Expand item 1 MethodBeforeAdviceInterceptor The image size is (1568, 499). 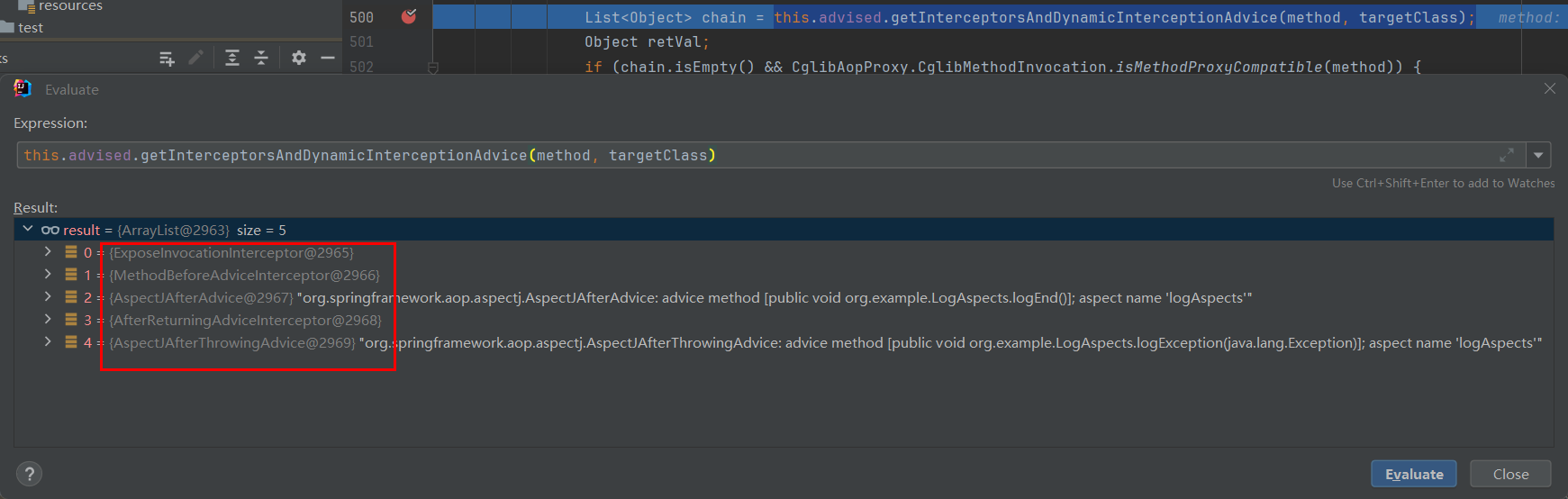coord(48,275)
